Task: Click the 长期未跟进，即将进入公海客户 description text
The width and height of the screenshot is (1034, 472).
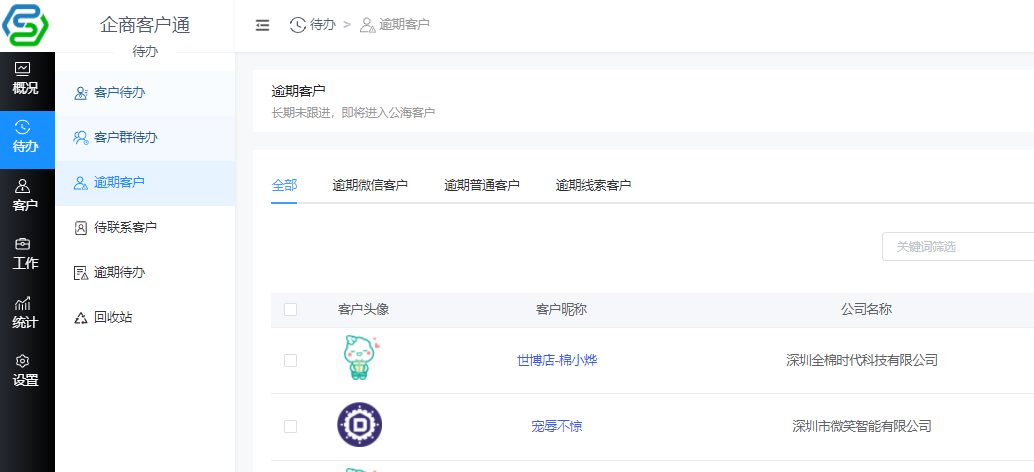Action: point(353,113)
